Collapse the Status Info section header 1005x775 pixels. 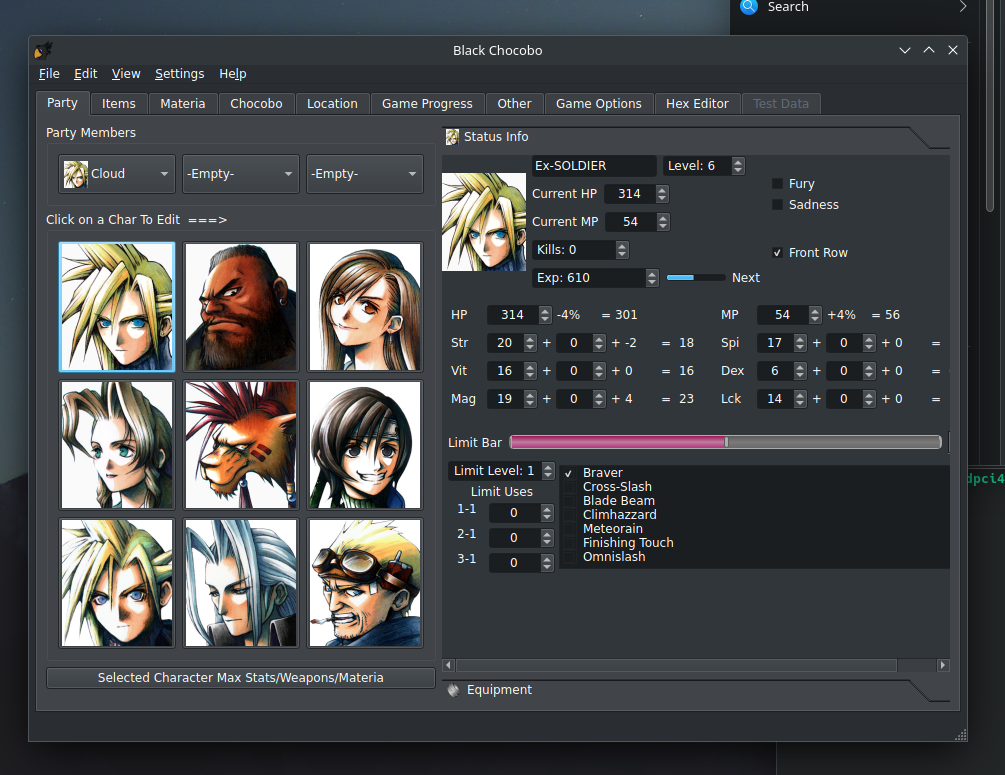pyautogui.click(x=696, y=137)
